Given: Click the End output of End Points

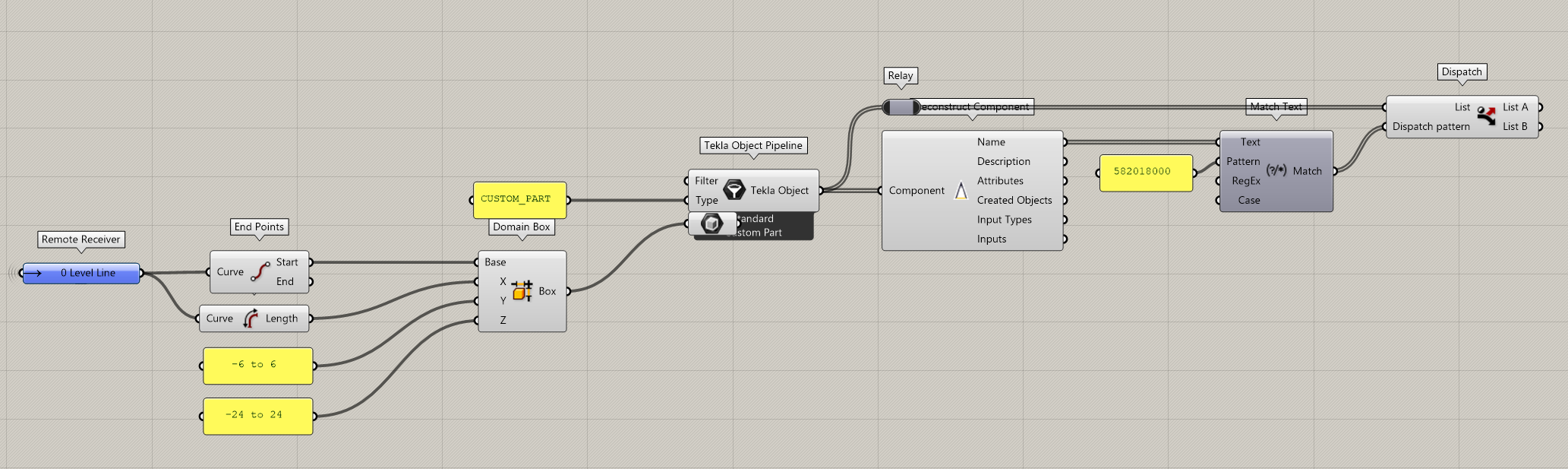Looking at the screenshot, I should [285, 281].
